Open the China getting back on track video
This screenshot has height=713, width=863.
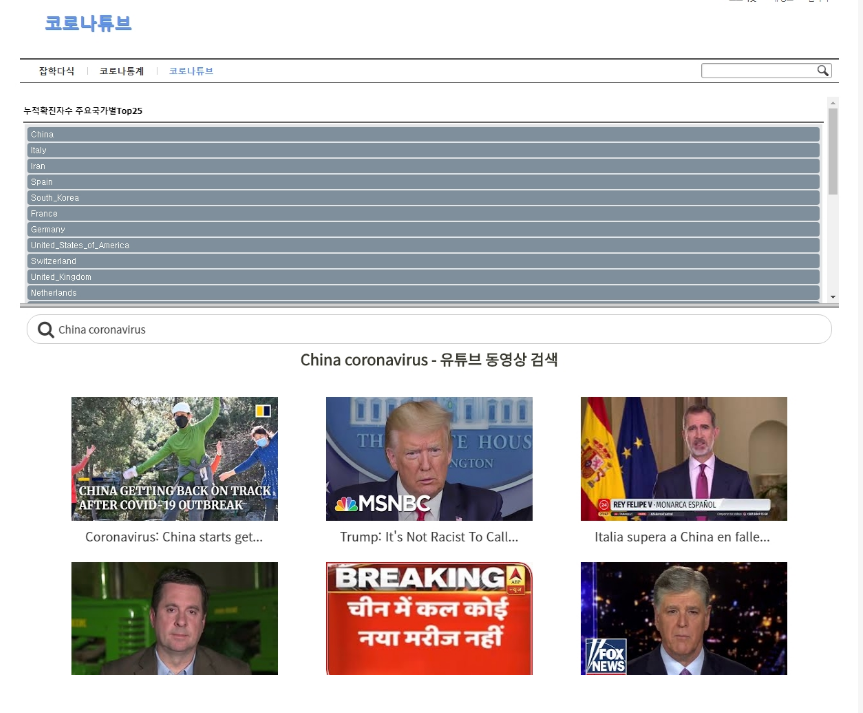(174, 459)
